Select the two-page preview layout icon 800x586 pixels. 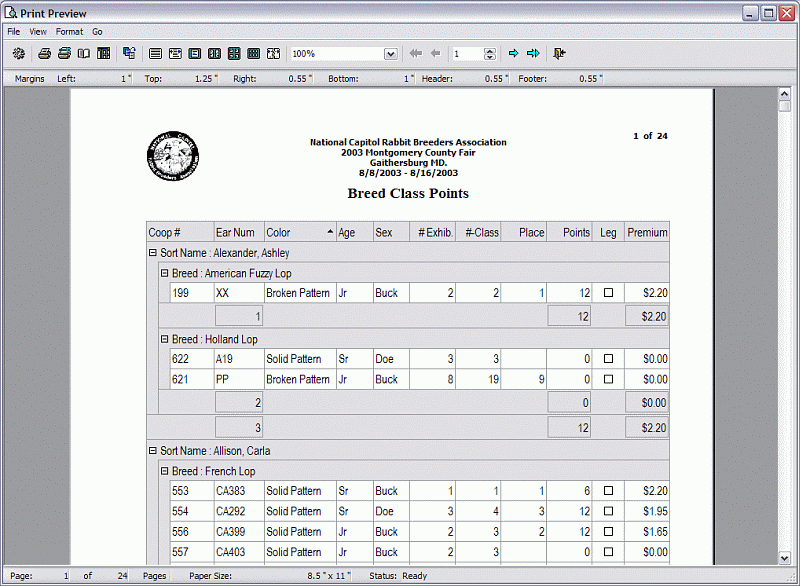tap(214, 54)
